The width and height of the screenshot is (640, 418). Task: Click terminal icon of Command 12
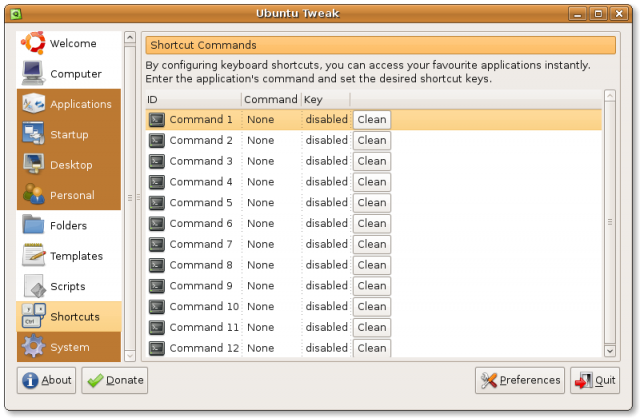(157, 348)
